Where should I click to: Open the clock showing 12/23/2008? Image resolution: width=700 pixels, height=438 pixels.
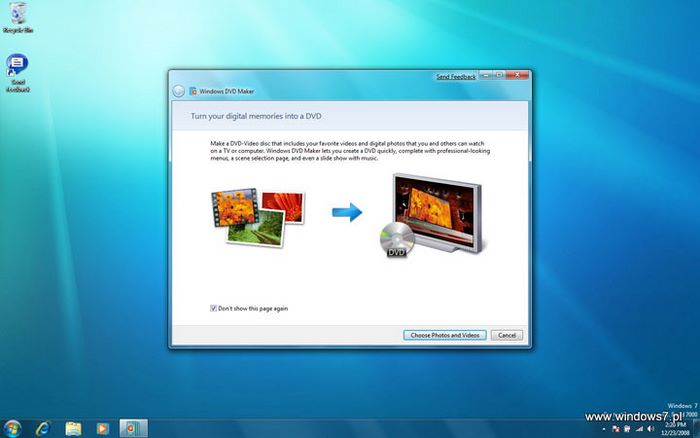click(675, 429)
